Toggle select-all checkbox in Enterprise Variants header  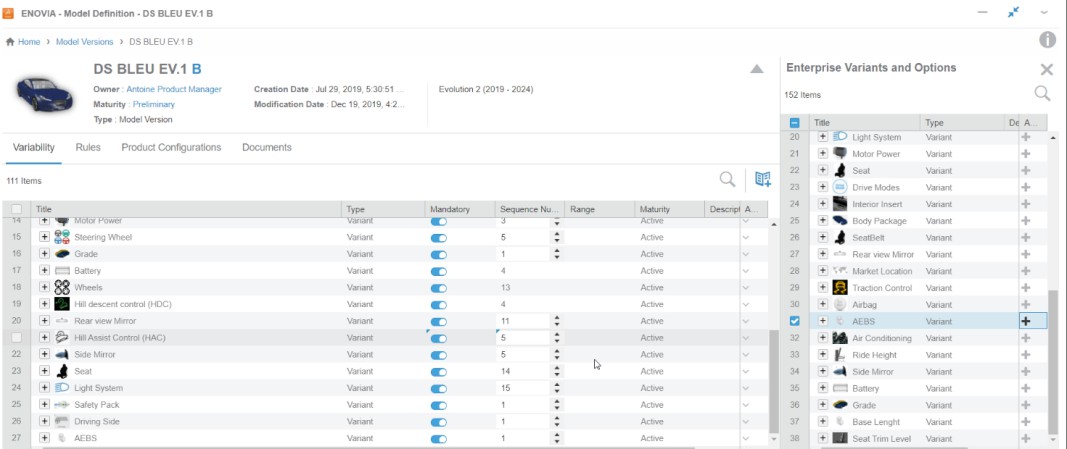(x=794, y=123)
